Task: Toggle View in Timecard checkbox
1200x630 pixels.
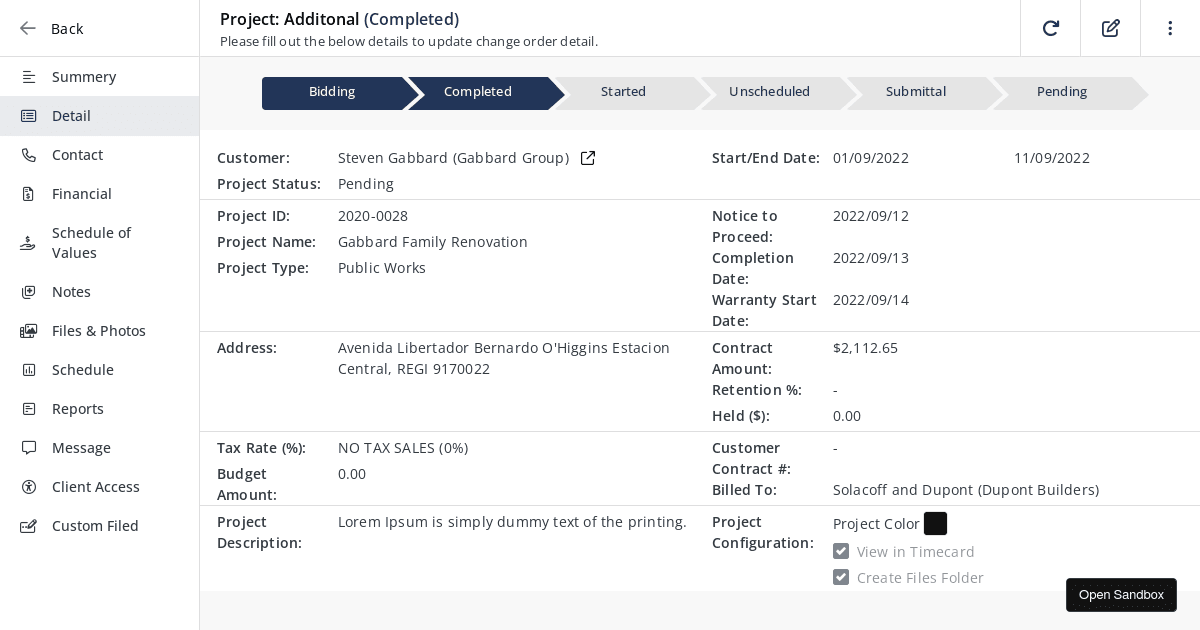Action: point(841,552)
